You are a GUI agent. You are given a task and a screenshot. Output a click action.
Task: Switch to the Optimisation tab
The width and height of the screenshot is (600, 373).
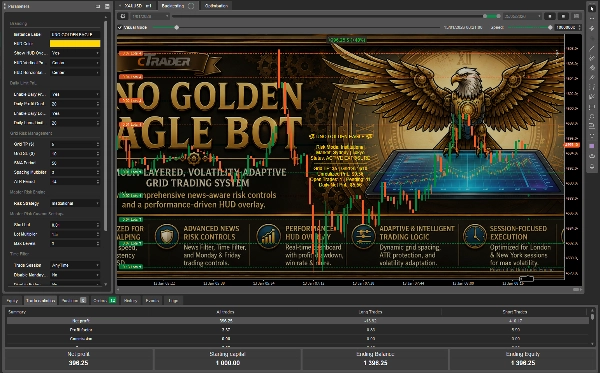pos(216,6)
